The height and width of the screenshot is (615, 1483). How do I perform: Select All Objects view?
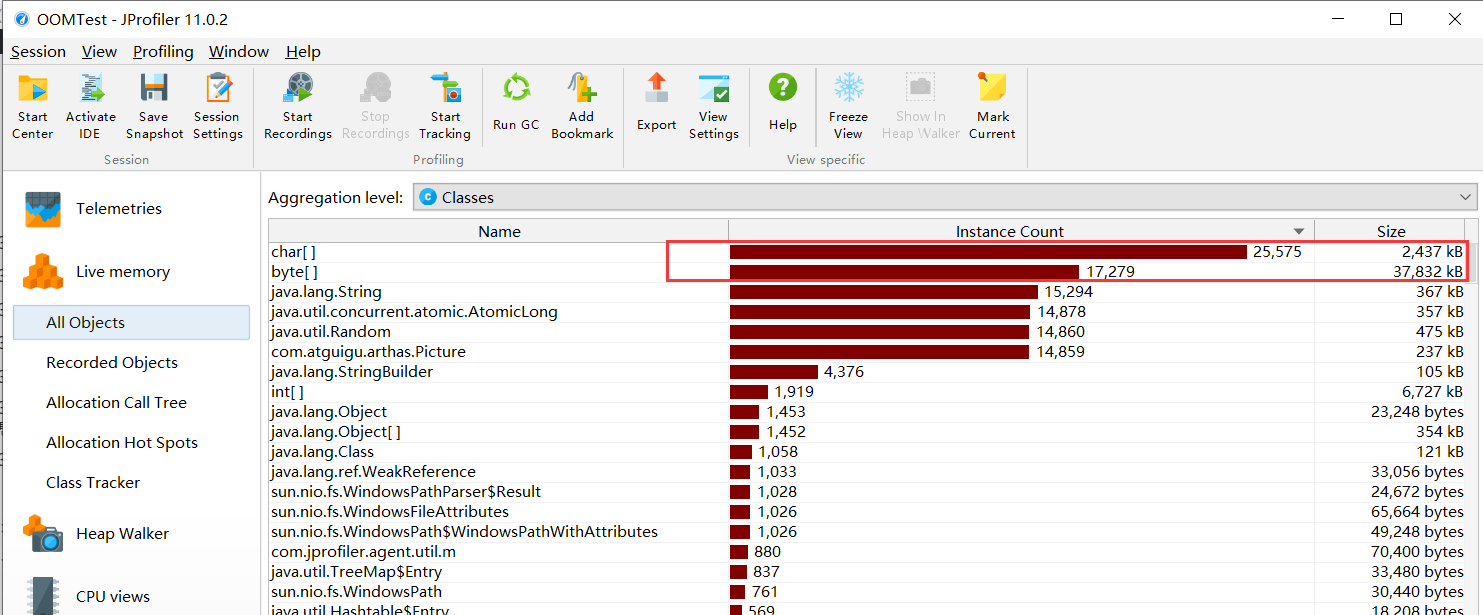pos(131,323)
